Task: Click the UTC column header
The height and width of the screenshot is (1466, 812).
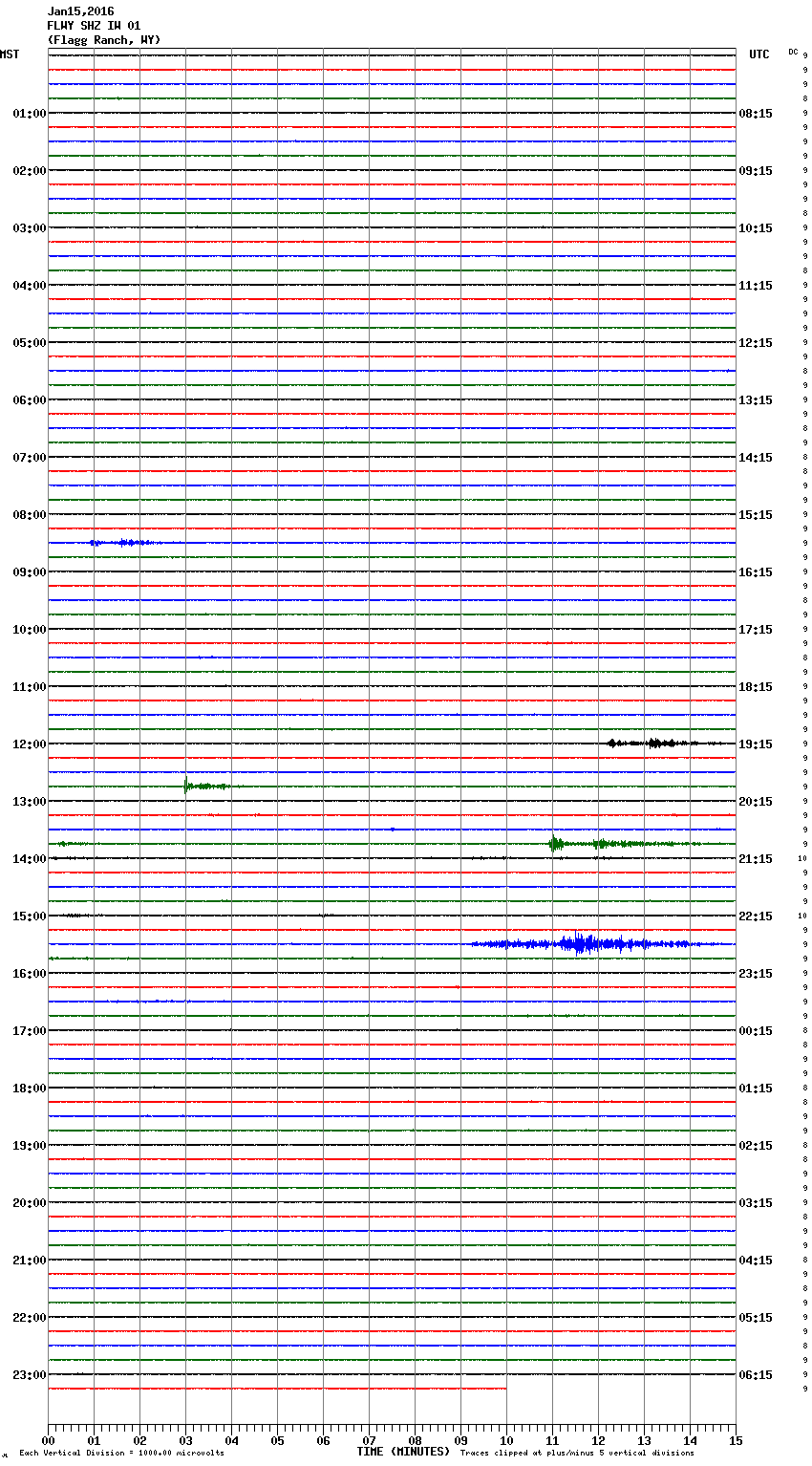Action: [x=759, y=54]
